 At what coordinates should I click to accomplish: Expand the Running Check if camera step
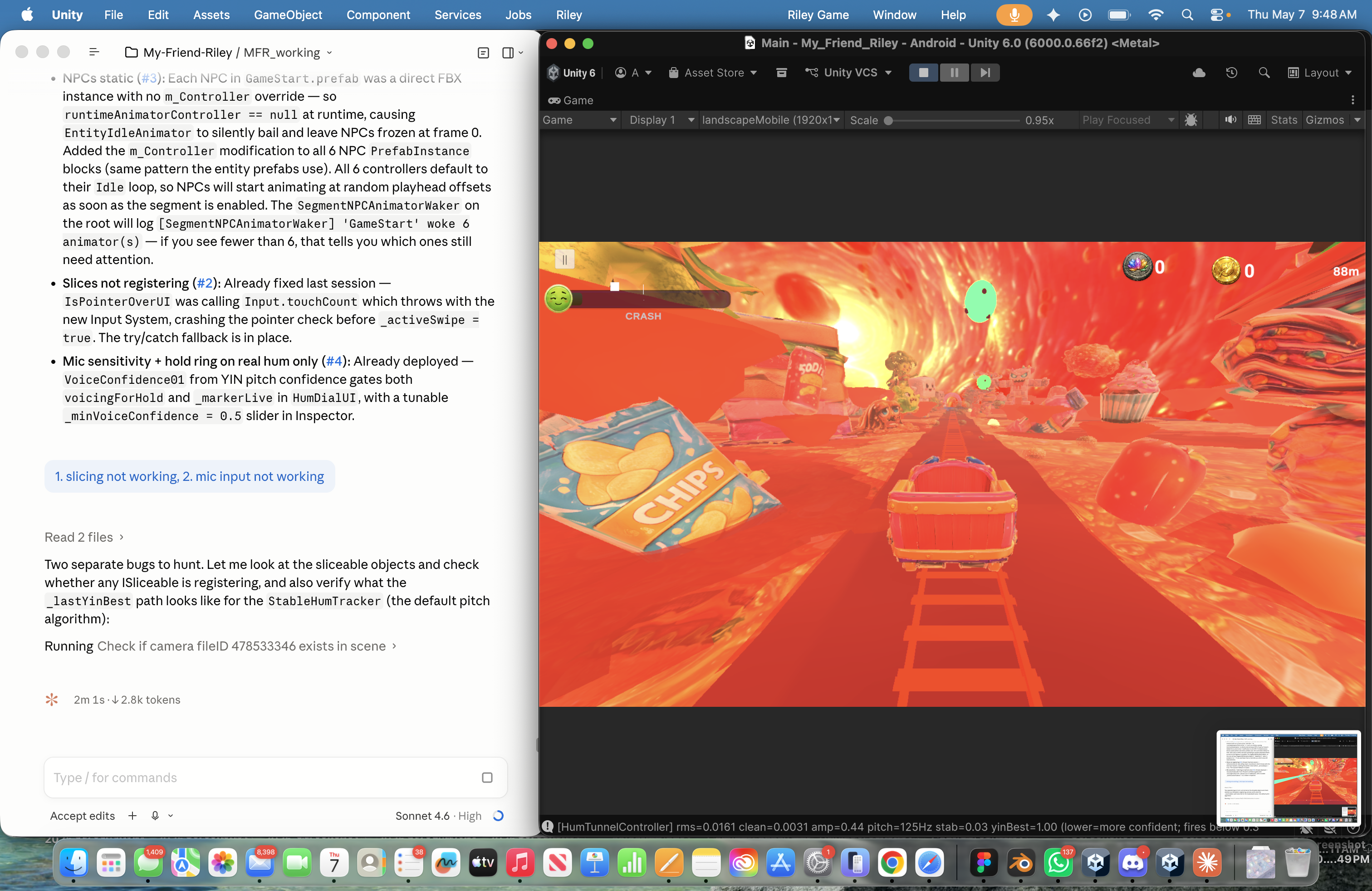click(x=221, y=646)
